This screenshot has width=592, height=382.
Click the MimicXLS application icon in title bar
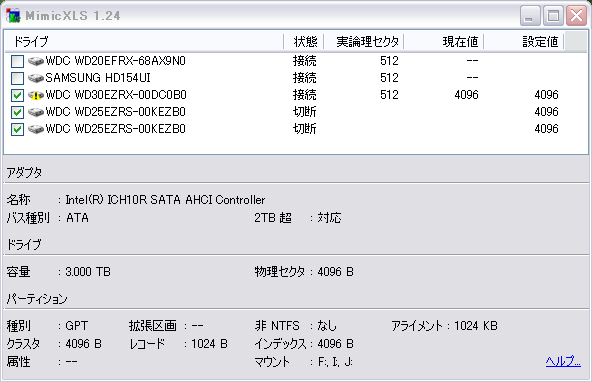point(13,15)
